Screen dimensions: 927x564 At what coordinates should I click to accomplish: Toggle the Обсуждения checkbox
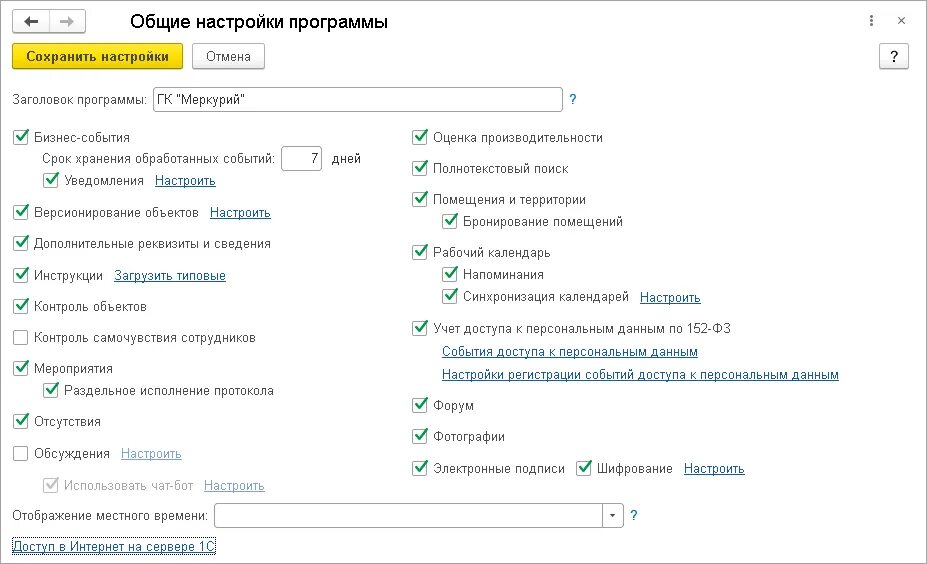(x=21, y=453)
